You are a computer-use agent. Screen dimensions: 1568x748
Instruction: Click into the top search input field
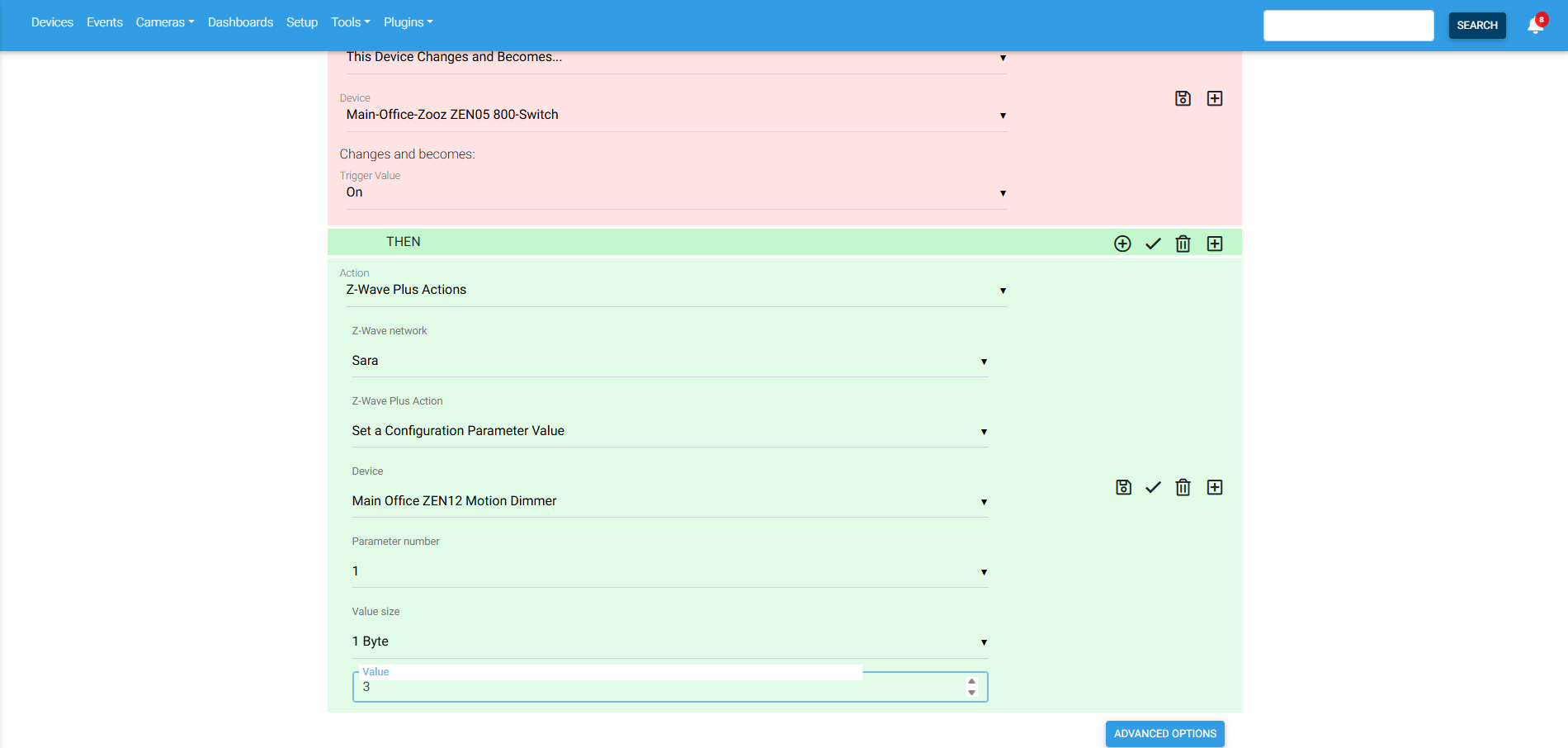(x=1348, y=26)
